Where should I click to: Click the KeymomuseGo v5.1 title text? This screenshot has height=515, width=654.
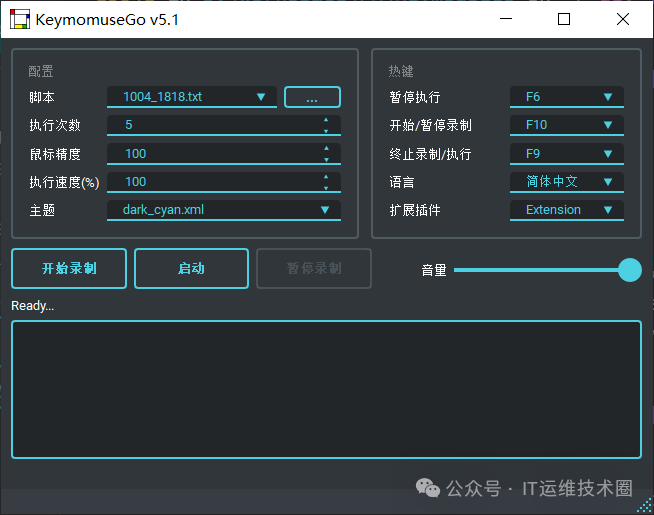tap(107, 20)
